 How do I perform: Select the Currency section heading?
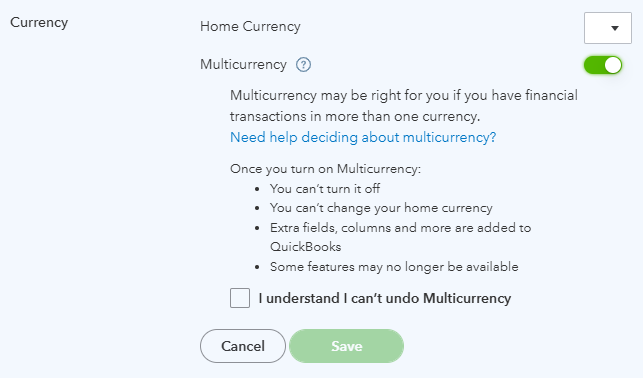tap(39, 23)
